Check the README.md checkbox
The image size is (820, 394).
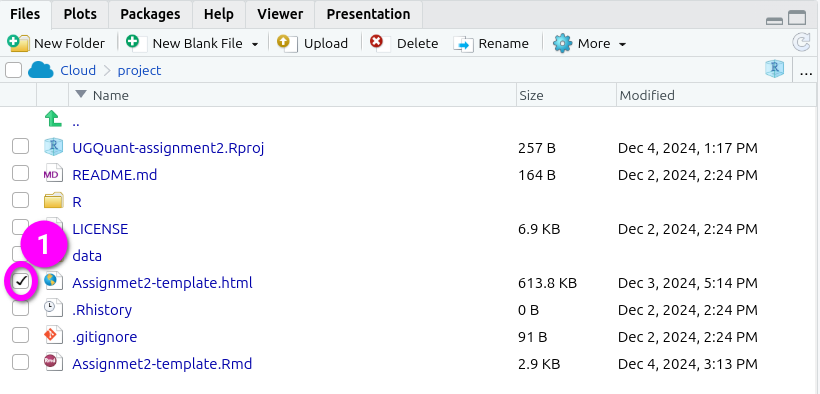coord(20,173)
